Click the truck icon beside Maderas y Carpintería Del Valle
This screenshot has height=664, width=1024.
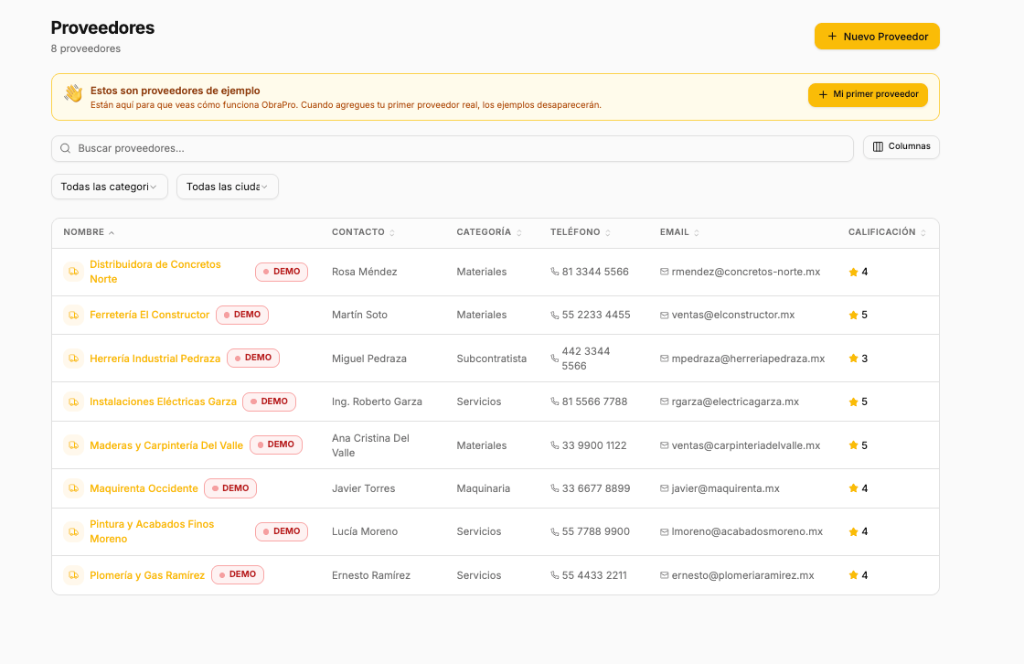point(73,445)
